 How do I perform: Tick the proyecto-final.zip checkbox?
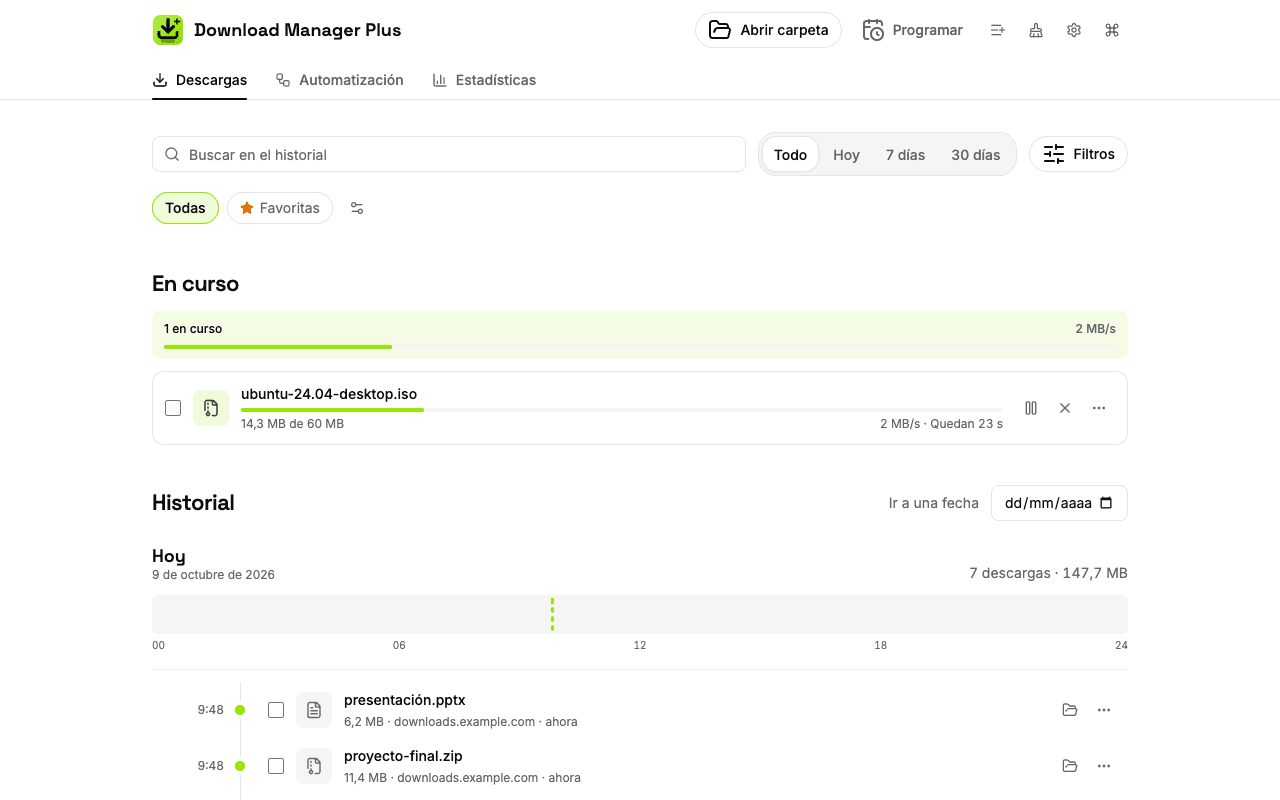(276, 766)
